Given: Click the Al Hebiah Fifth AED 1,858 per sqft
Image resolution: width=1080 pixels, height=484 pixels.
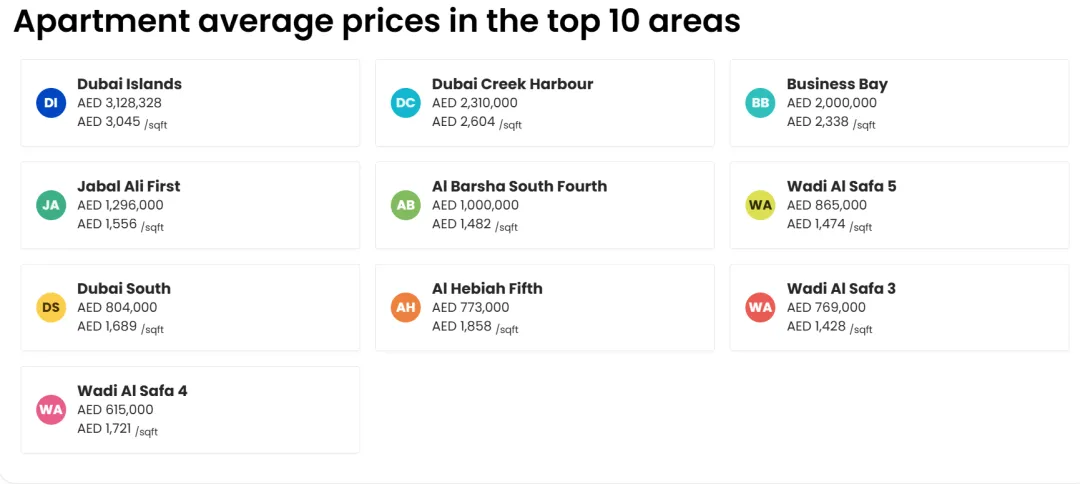Looking at the screenshot, I should [x=475, y=326].
